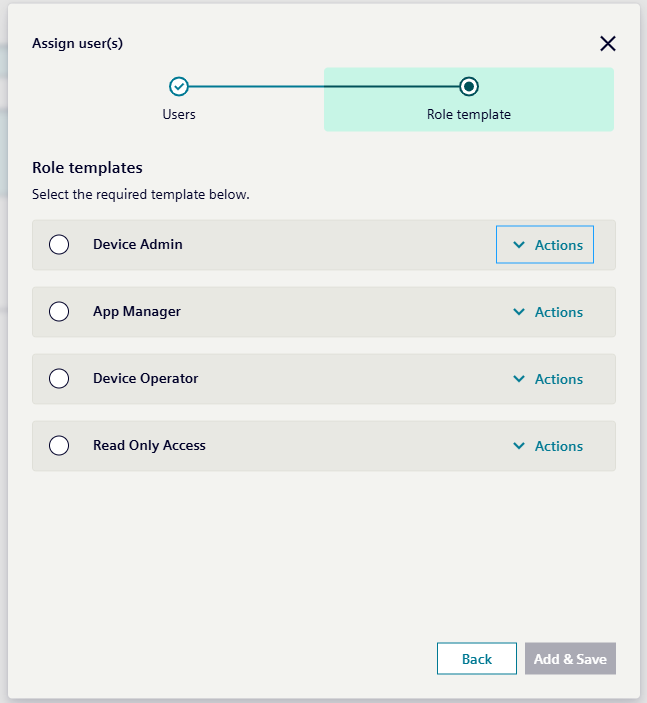Close the Assign user(s) dialog
The image size is (647, 703).
(x=607, y=43)
